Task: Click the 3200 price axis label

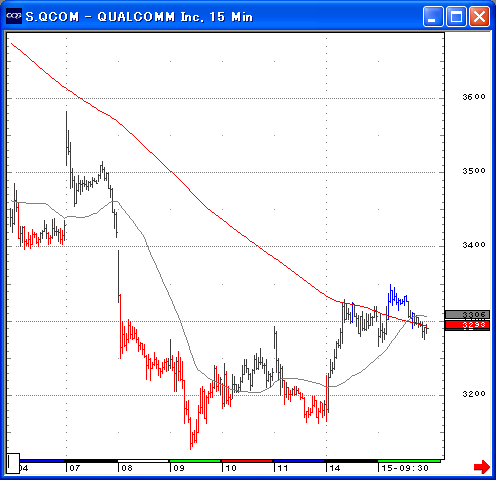Action: click(474, 394)
